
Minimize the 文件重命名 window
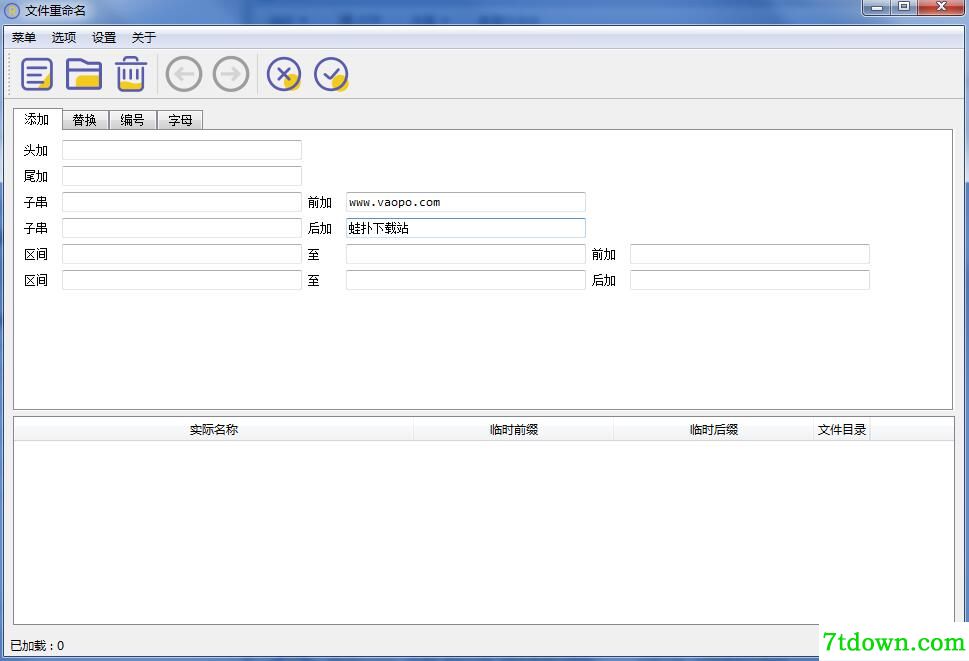coord(876,7)
